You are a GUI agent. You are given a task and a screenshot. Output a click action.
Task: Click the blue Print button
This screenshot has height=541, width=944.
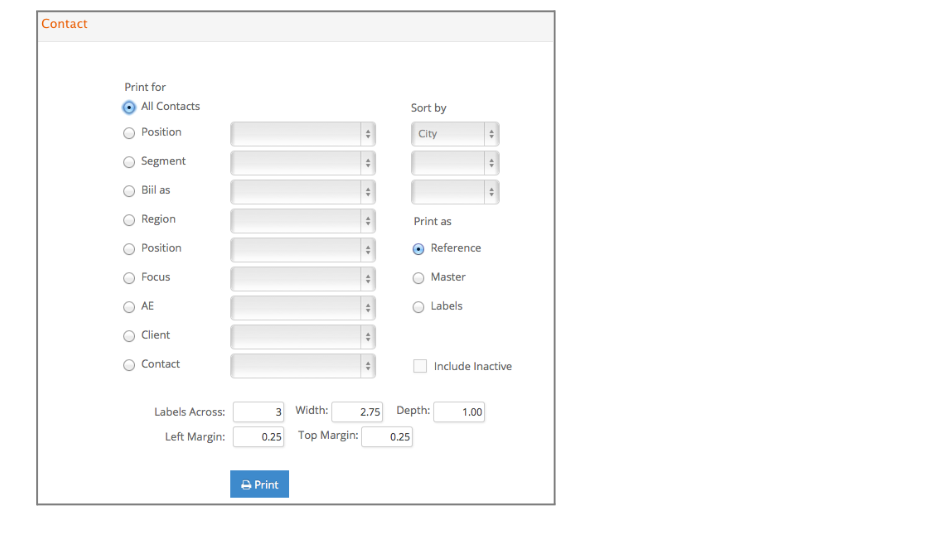[259, 484]
